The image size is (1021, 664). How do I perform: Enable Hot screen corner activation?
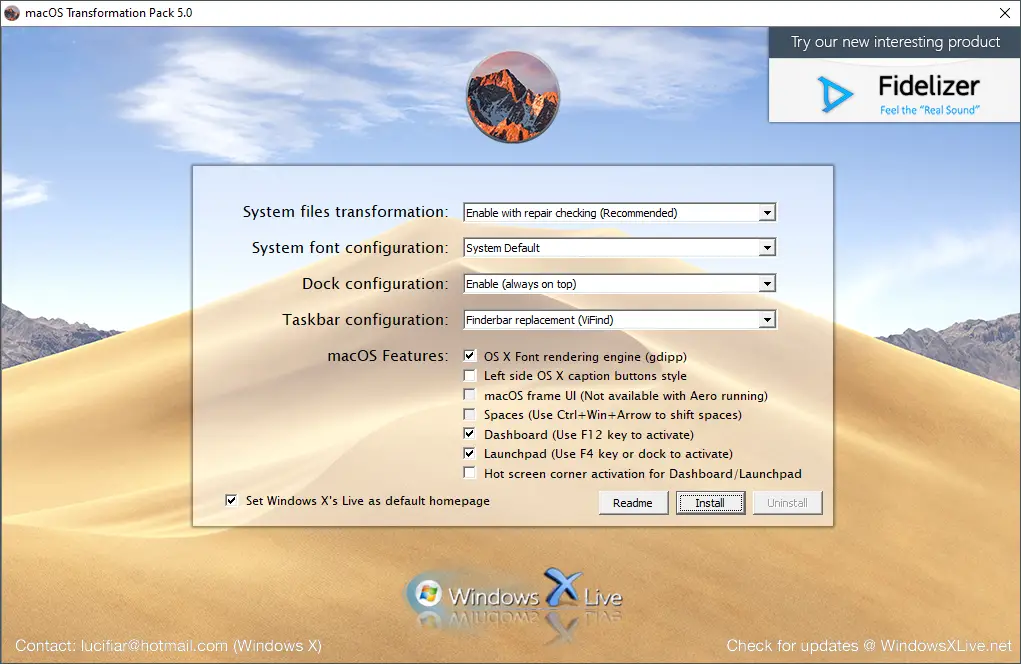(x=469, y=473)
